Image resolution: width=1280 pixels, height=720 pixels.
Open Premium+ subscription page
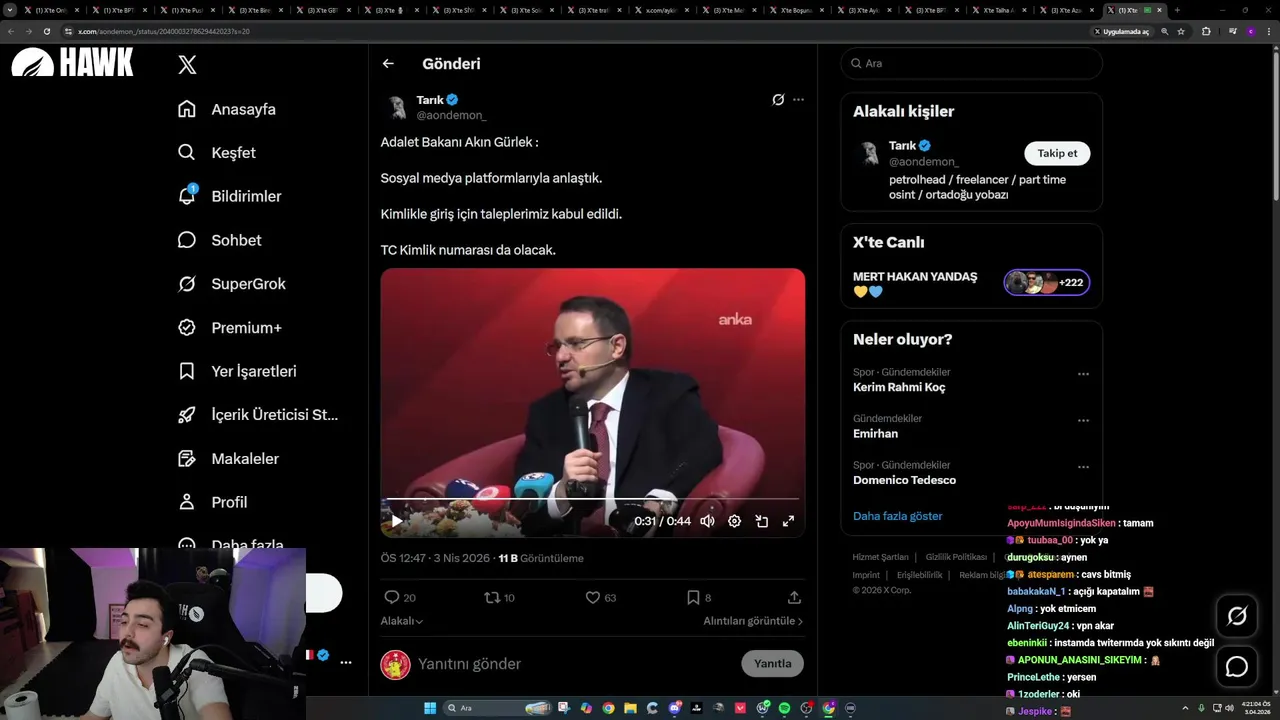pyautogui.click(x=229, y=328)
